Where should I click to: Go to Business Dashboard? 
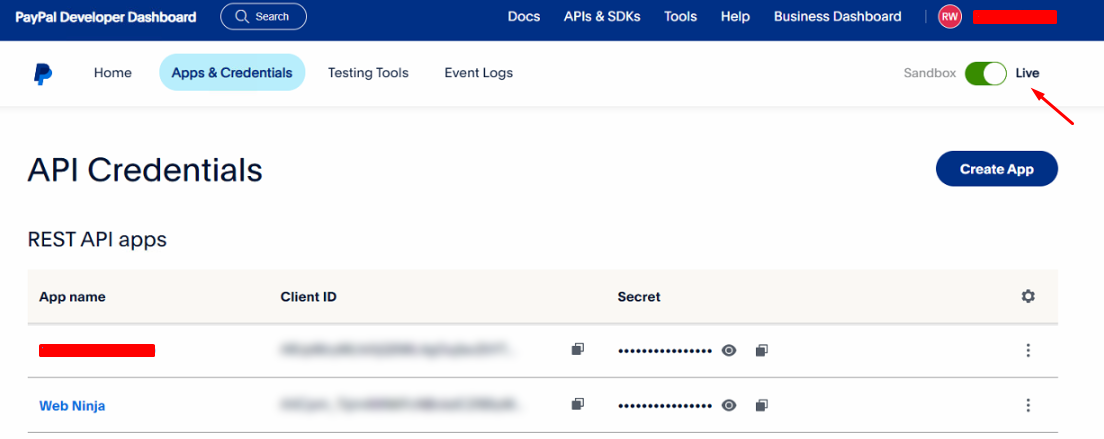pyautogui.click(x=837, y=16)
